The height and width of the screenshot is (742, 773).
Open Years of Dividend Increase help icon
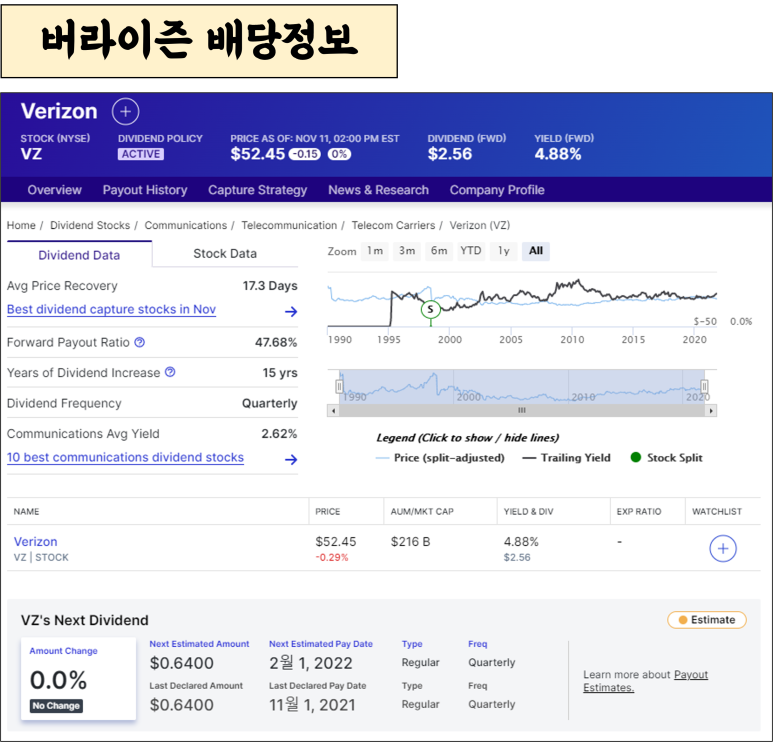(170, 372)
